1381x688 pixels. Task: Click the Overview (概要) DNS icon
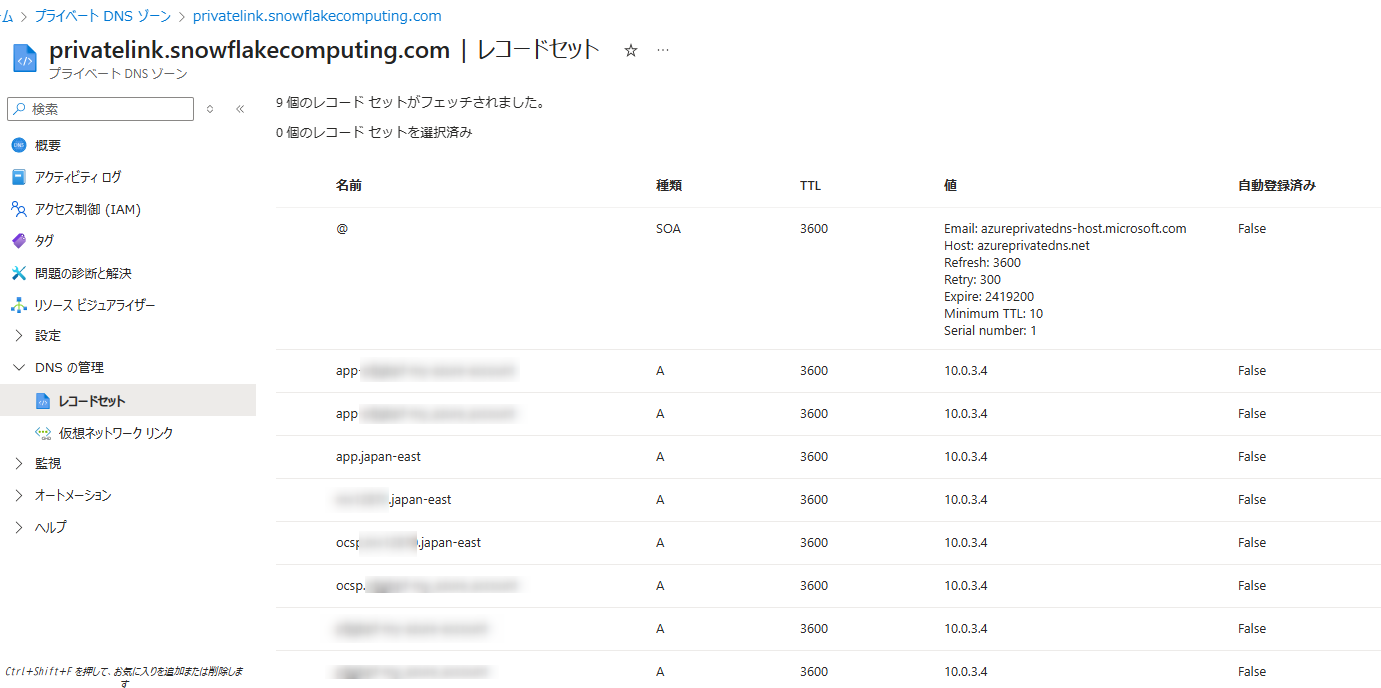tap(19, 145)
